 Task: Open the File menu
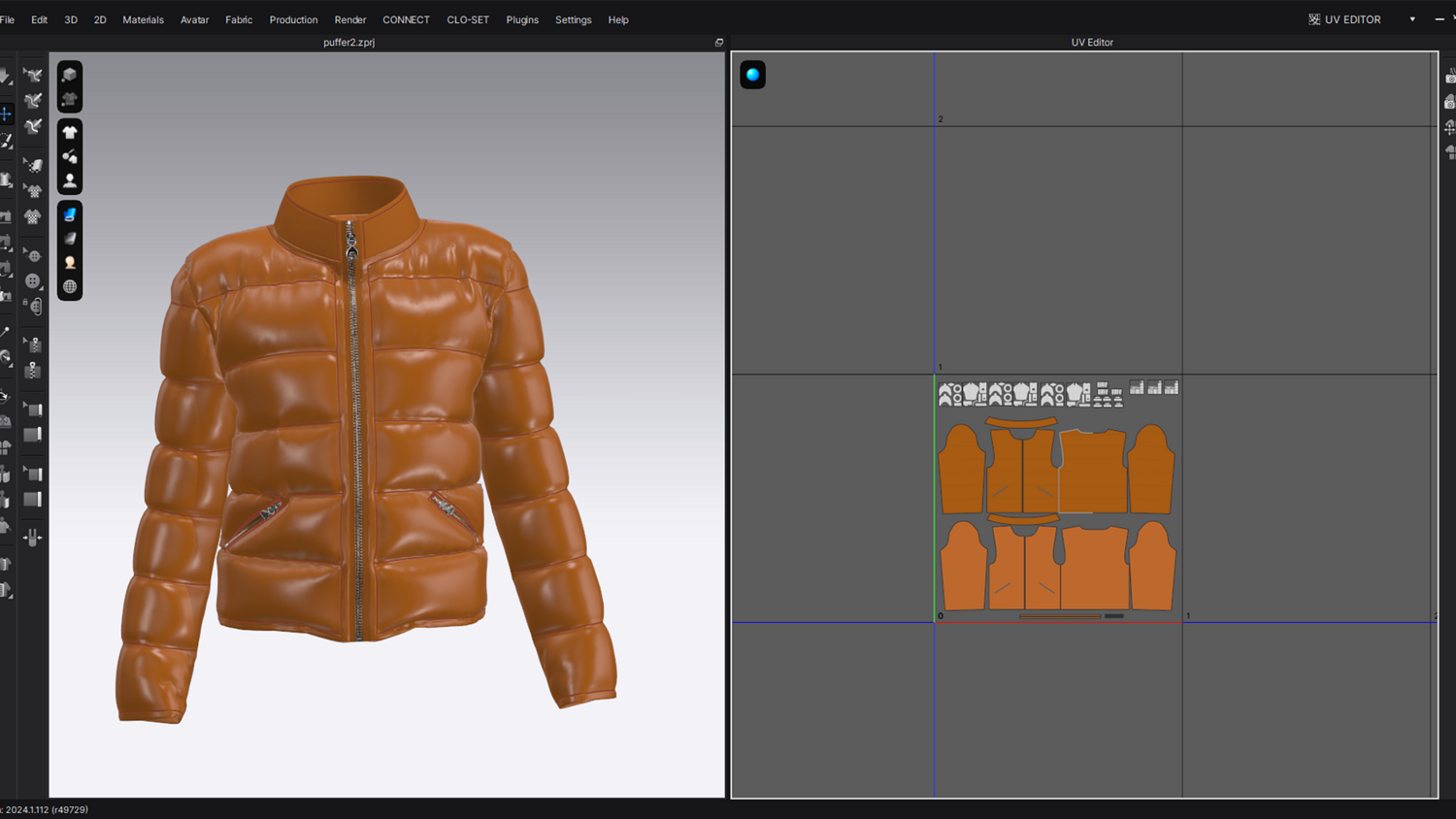[x=7, y=19]
